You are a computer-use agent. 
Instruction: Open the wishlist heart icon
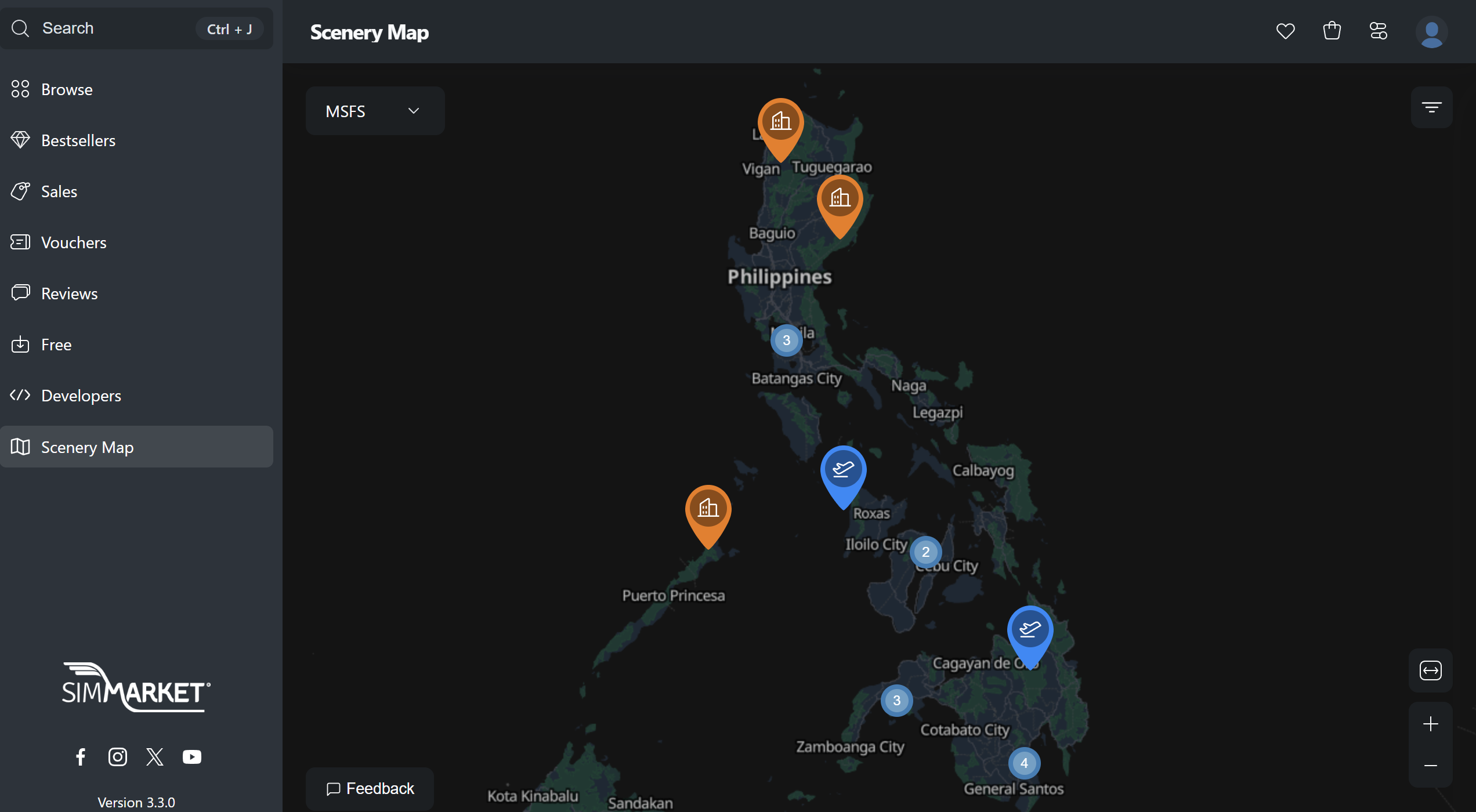1285,31
